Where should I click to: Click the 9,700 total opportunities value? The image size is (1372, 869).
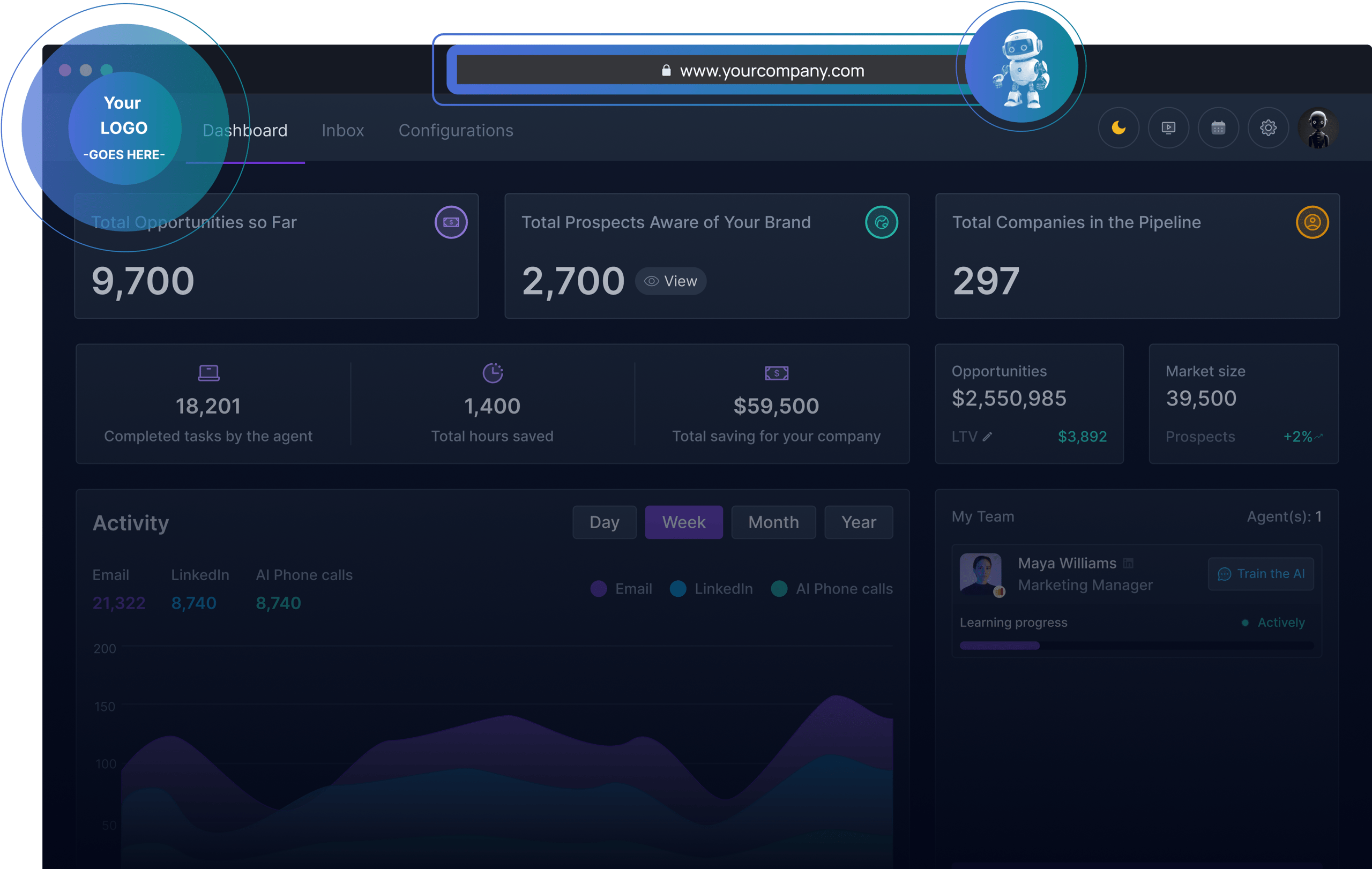tap(143, 281)
